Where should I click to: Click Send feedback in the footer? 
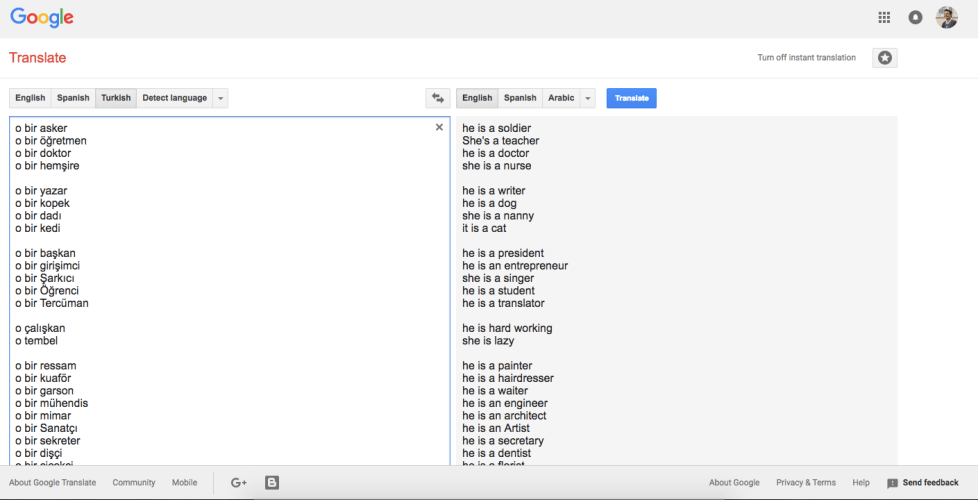tap(922, 483)
